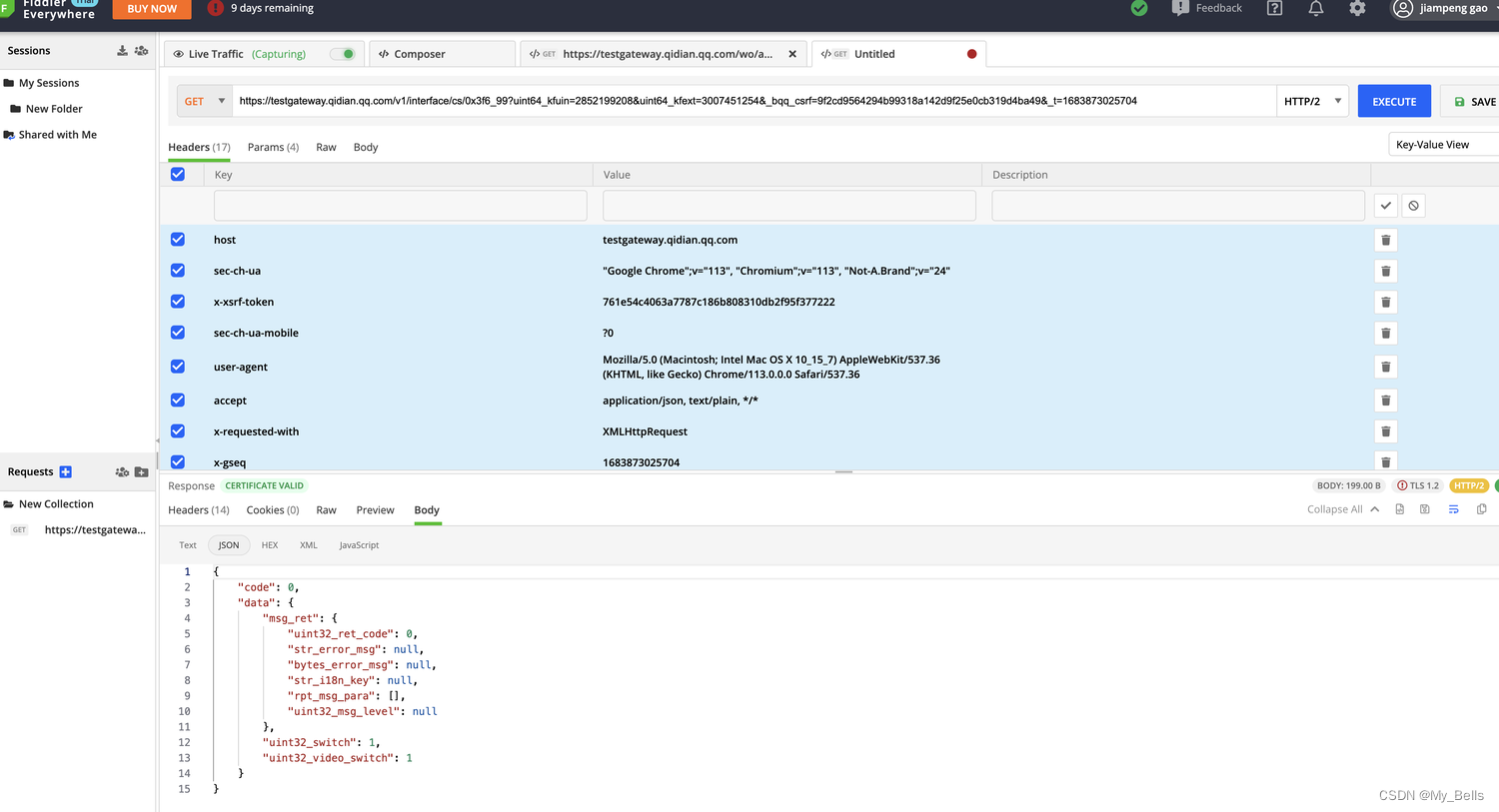The width and height of the screenshot is (1499, 812).
Task: Uncheck the accept header checkbox
Action: [178, 401]
